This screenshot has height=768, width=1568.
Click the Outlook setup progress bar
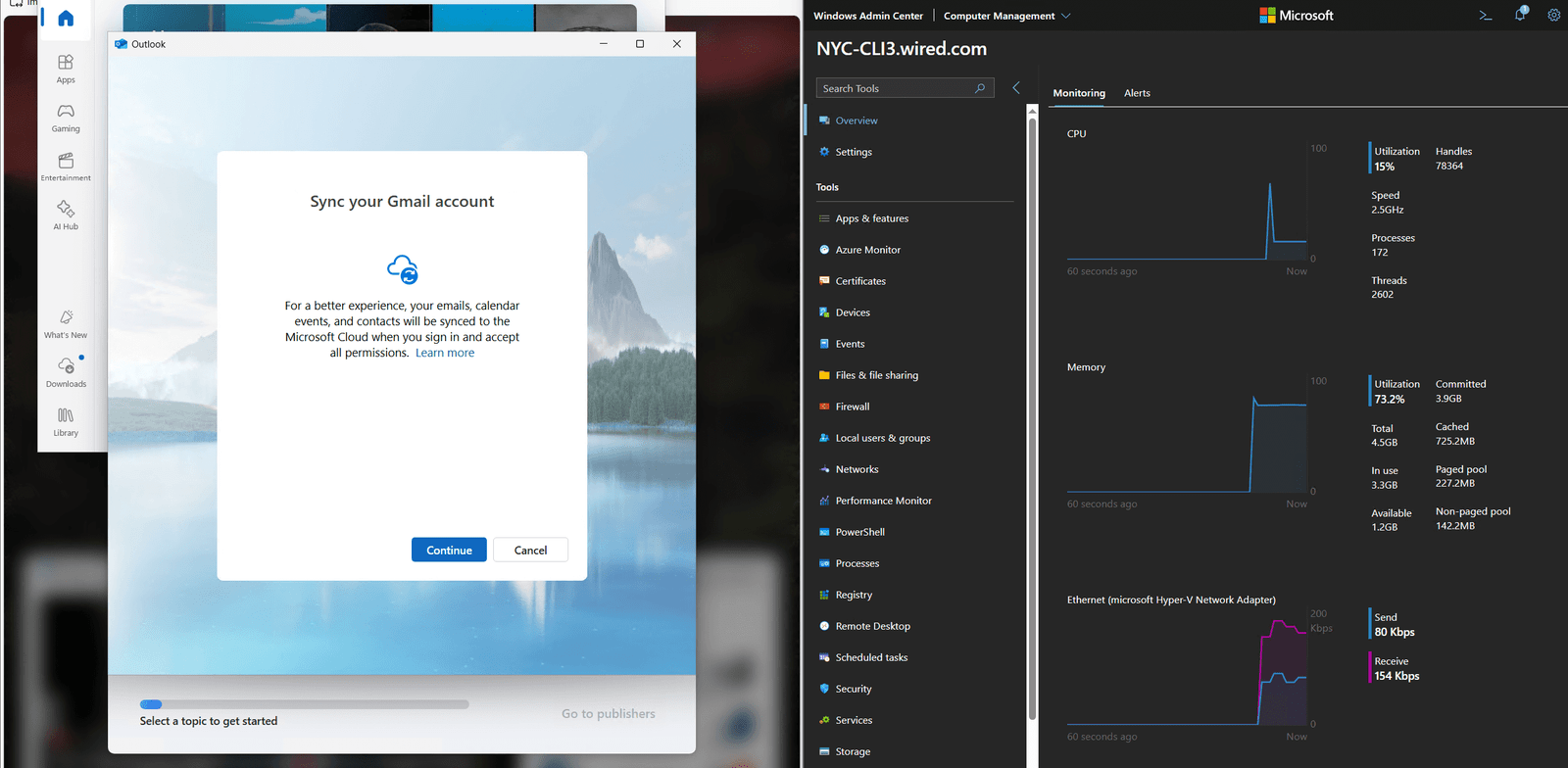point(304,703)
